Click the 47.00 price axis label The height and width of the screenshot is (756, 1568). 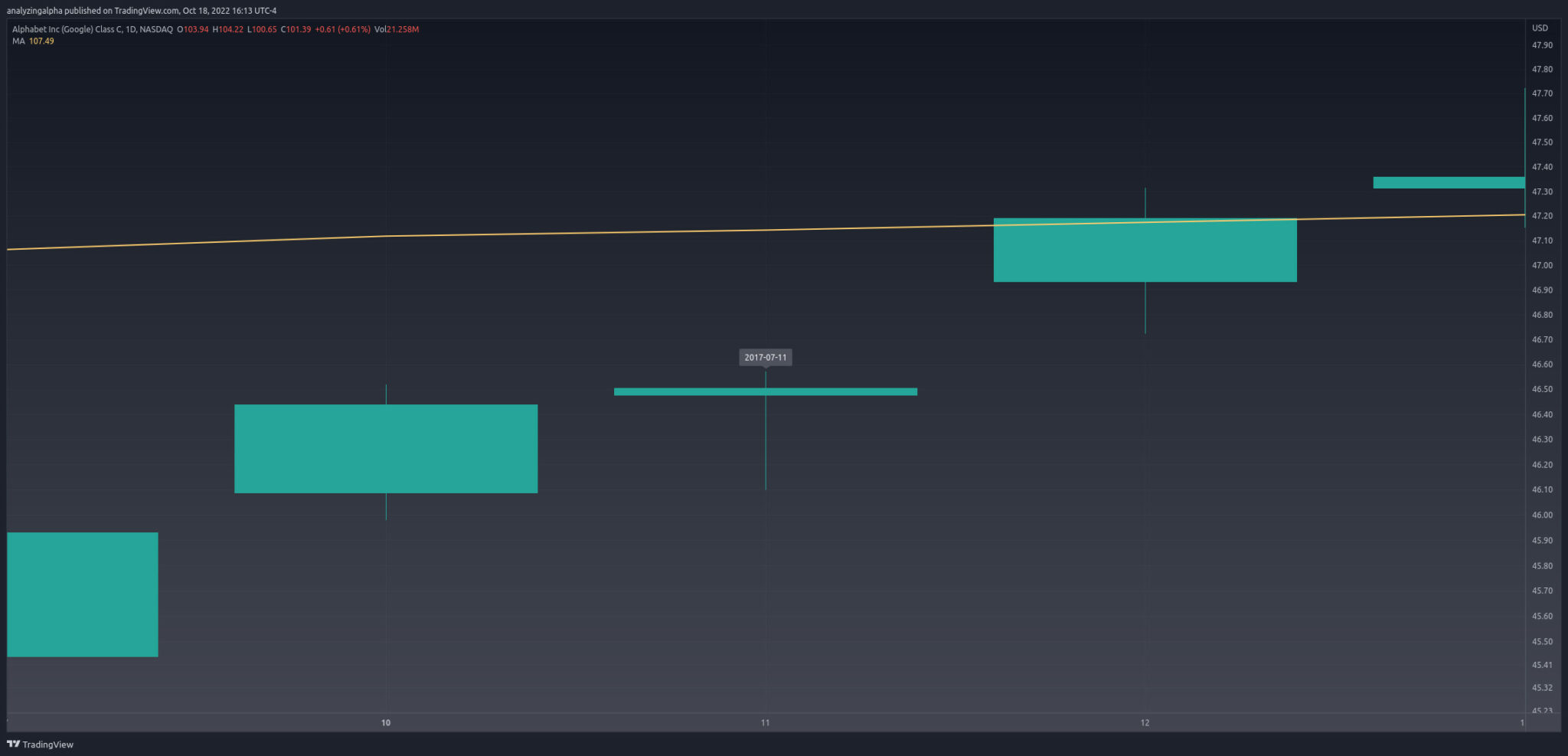[1542, 266]
